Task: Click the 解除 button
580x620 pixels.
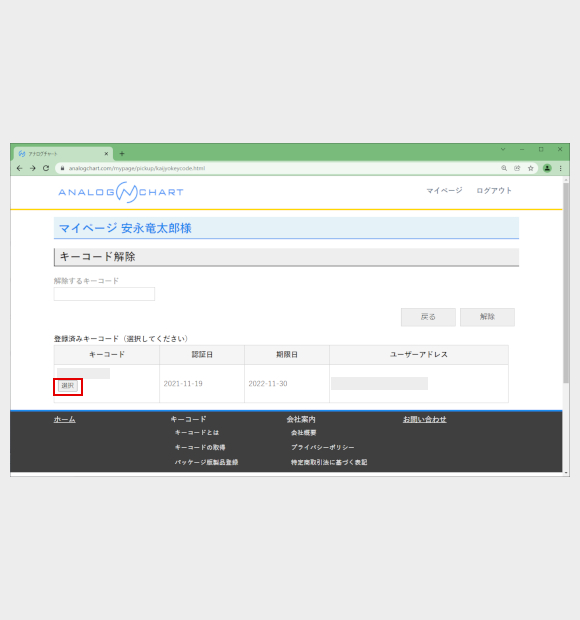Action: coord(487,317)
